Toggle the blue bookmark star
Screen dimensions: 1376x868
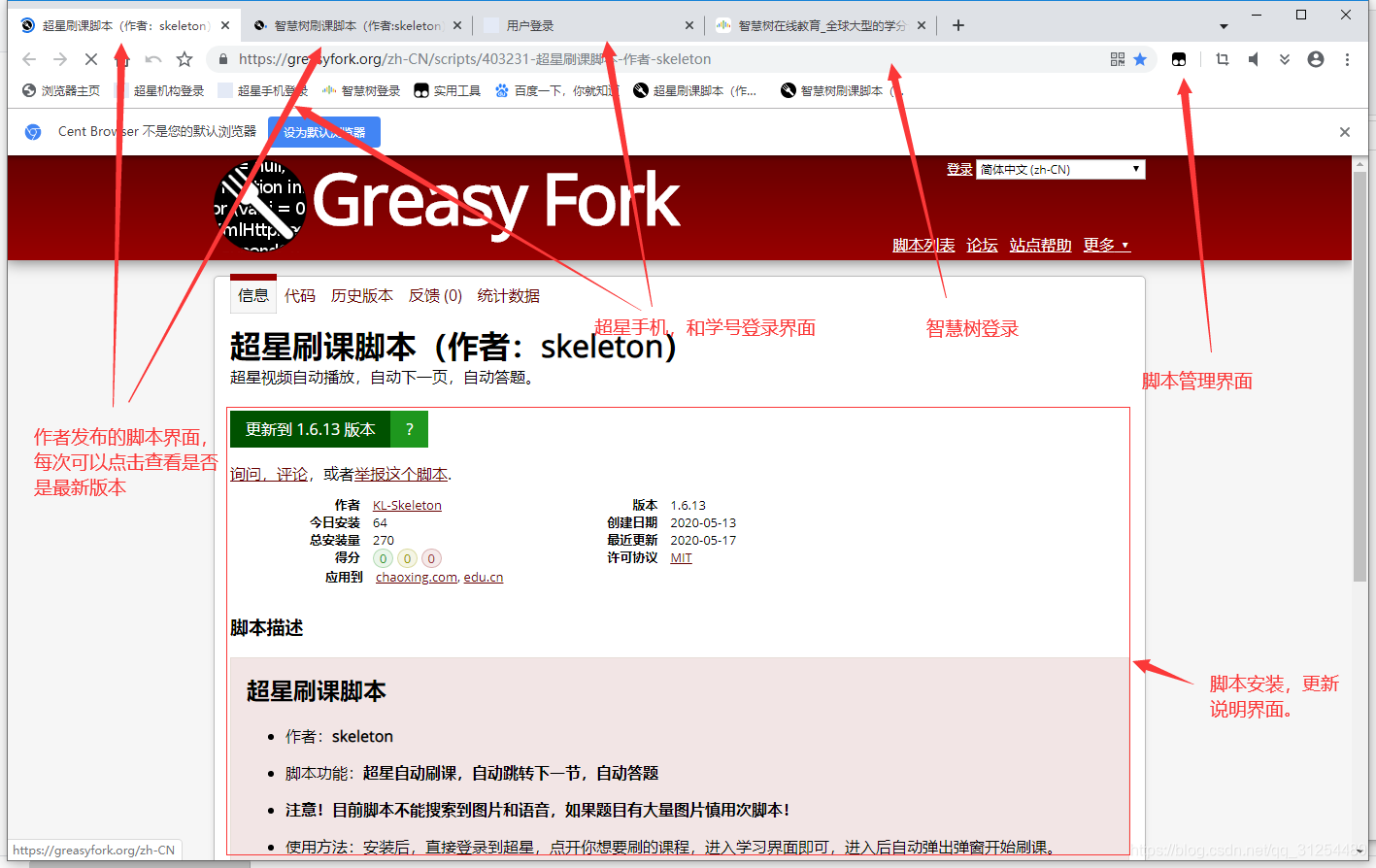[x=1141, y=59]
